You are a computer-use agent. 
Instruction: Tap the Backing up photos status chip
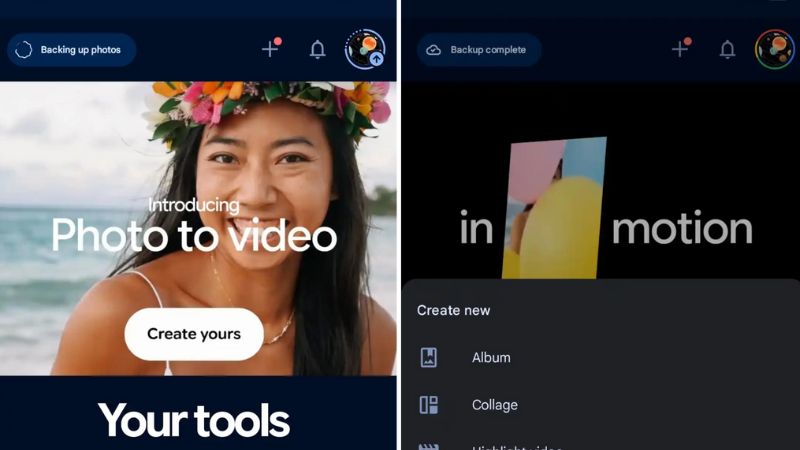[71, 49]
